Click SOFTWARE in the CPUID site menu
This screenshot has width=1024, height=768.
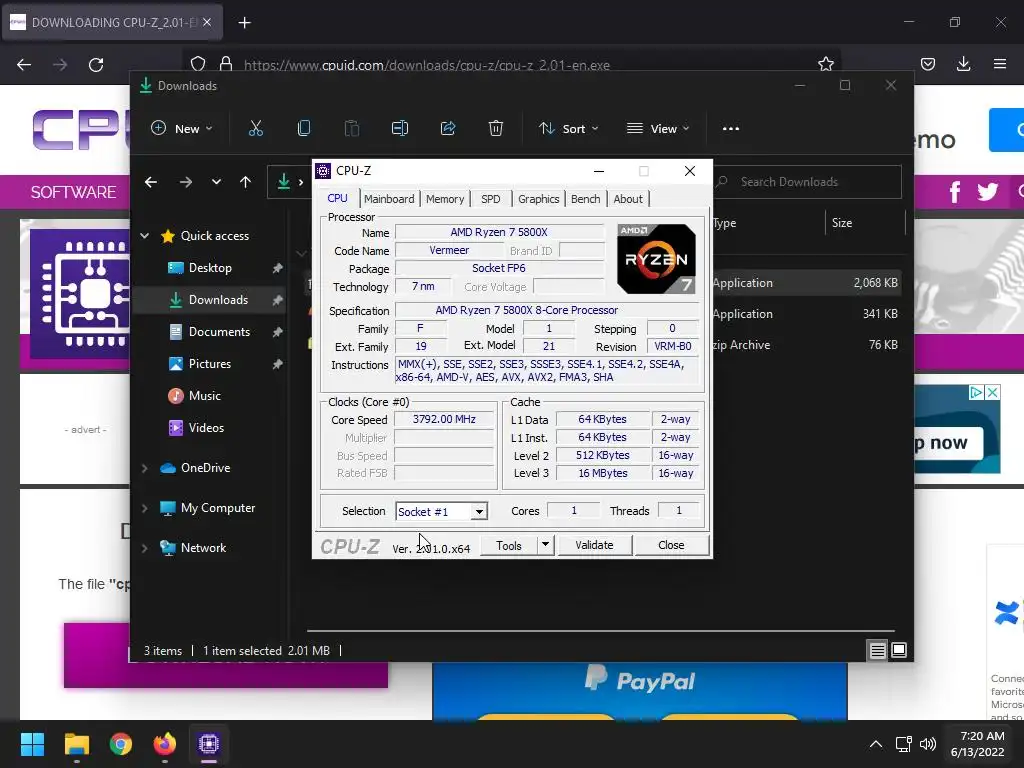tap(73, 192)
